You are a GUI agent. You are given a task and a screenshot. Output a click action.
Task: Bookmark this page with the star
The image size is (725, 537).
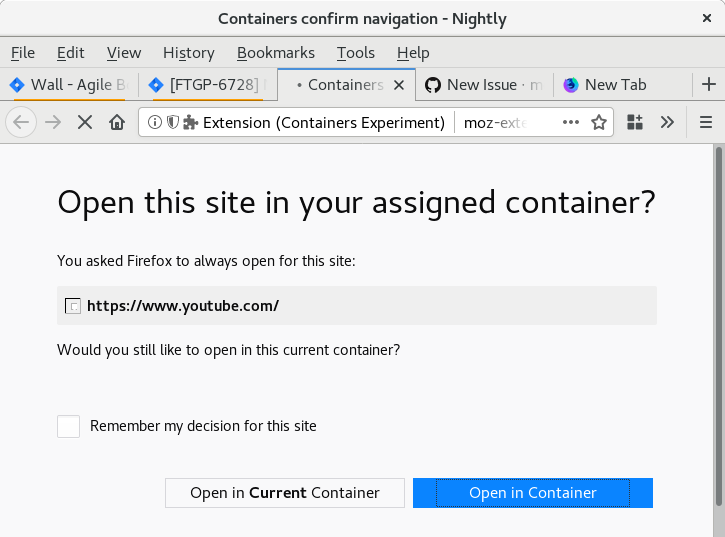point(599,122)
